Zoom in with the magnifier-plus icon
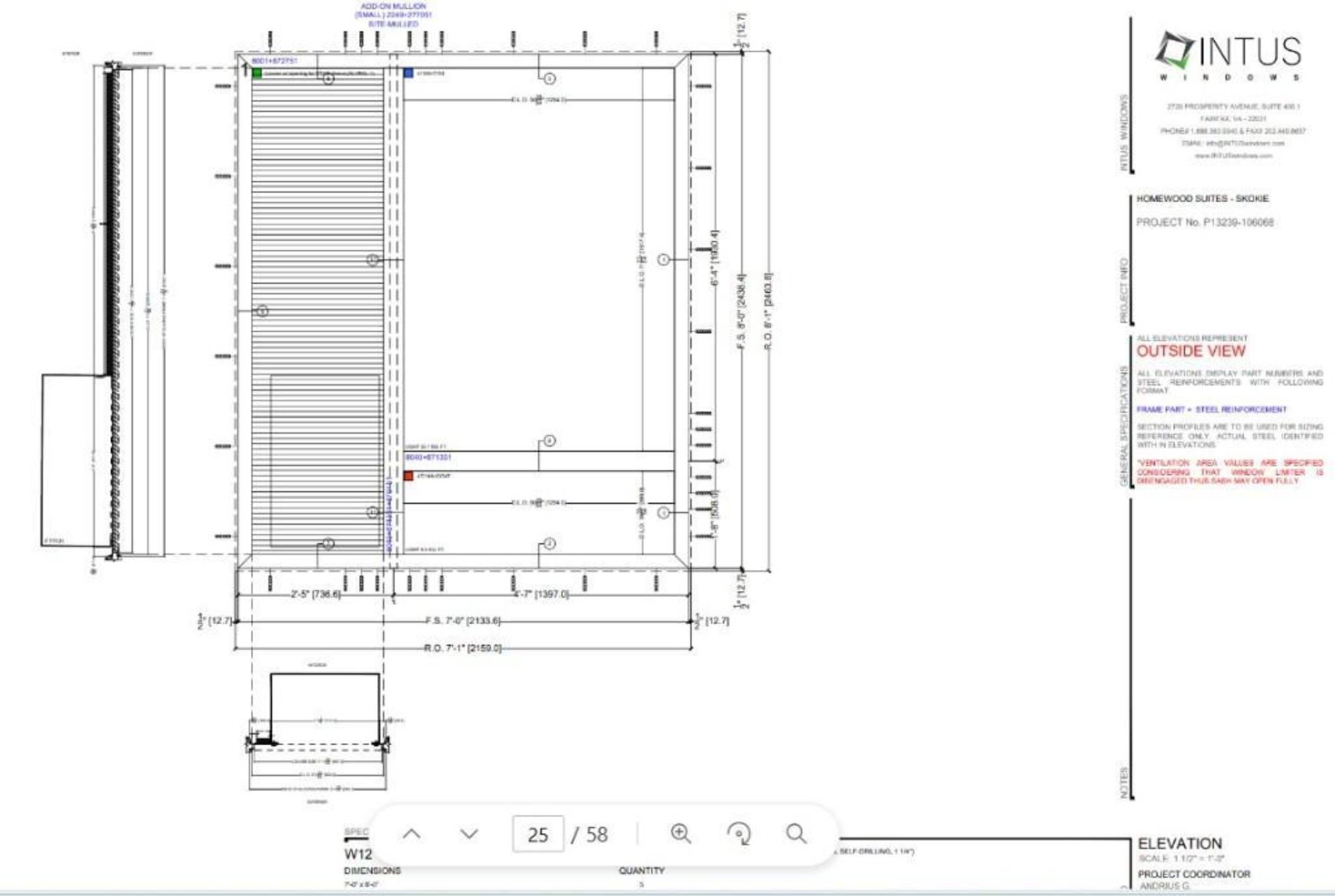 pyautogui.click(x=681, y=833)
